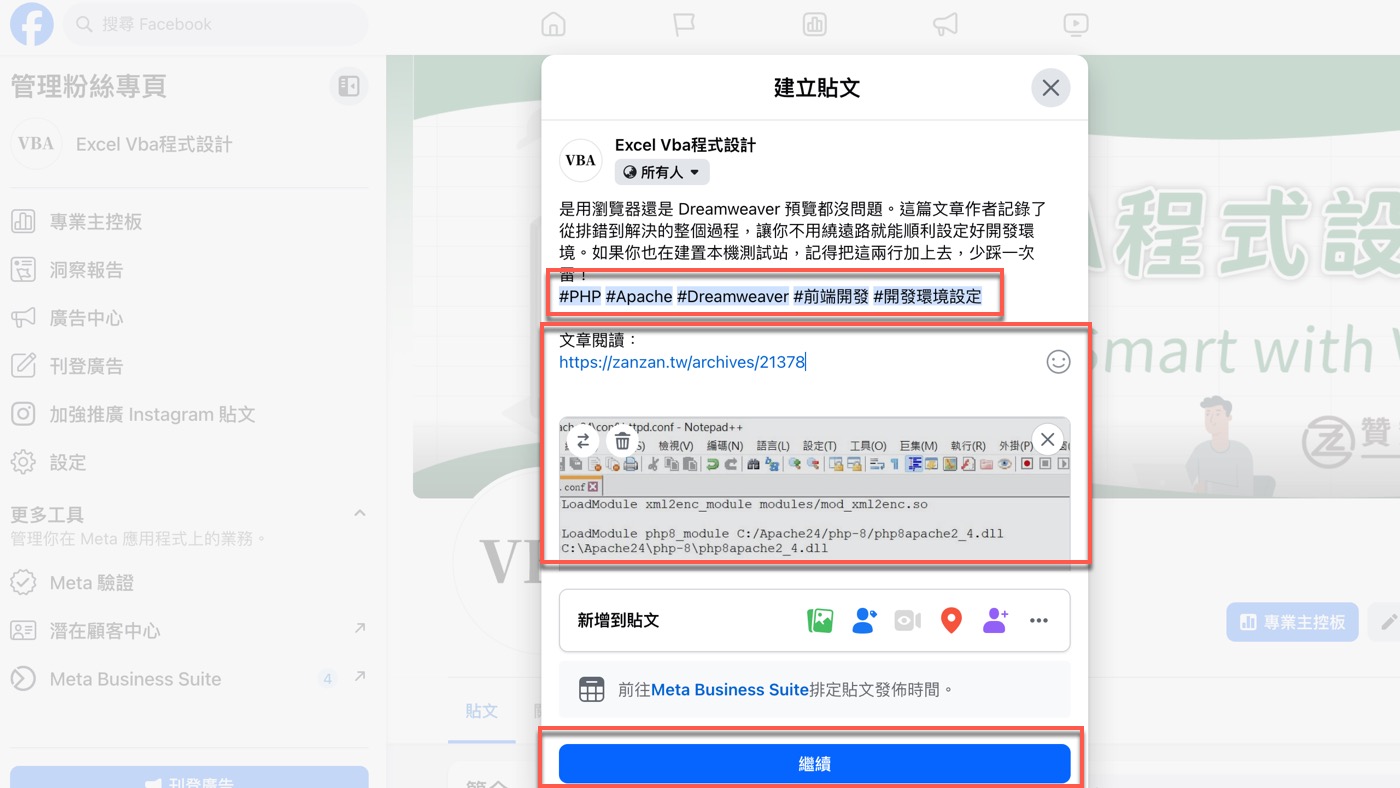Screen dimensions: 1400x788
Task: Open 加強推廣 Instagram 貼文 in sidebar
Action: [188, 414]
